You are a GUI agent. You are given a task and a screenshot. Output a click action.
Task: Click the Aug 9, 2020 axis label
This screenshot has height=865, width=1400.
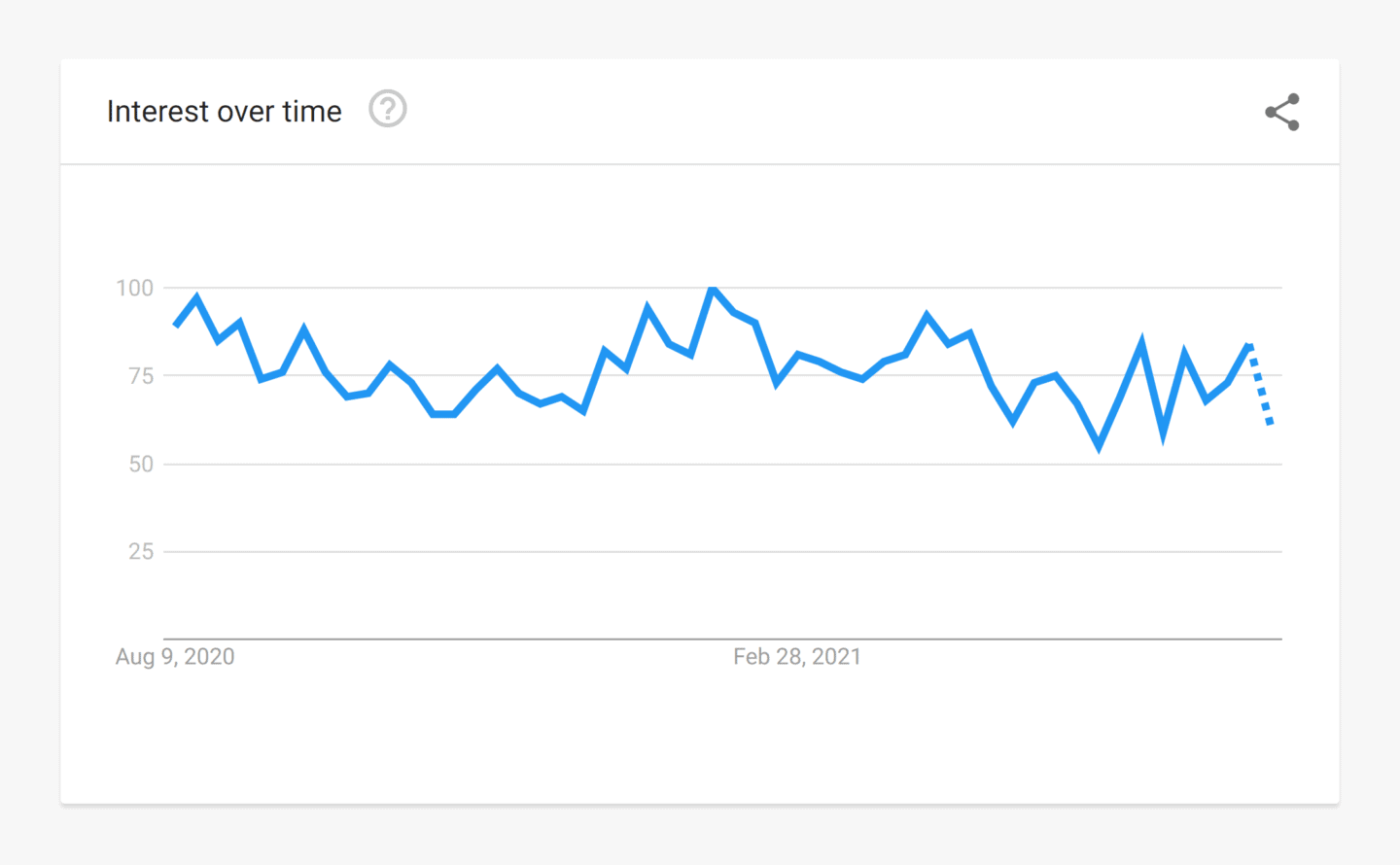pos(175,656)
